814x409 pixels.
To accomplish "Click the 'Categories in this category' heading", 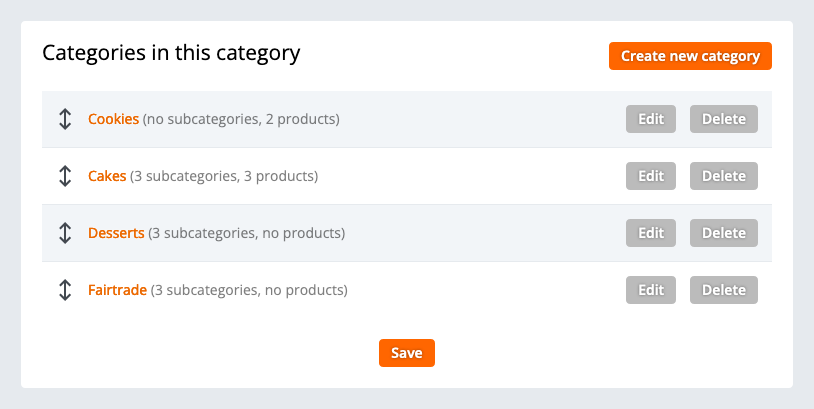I will (171, 53).
